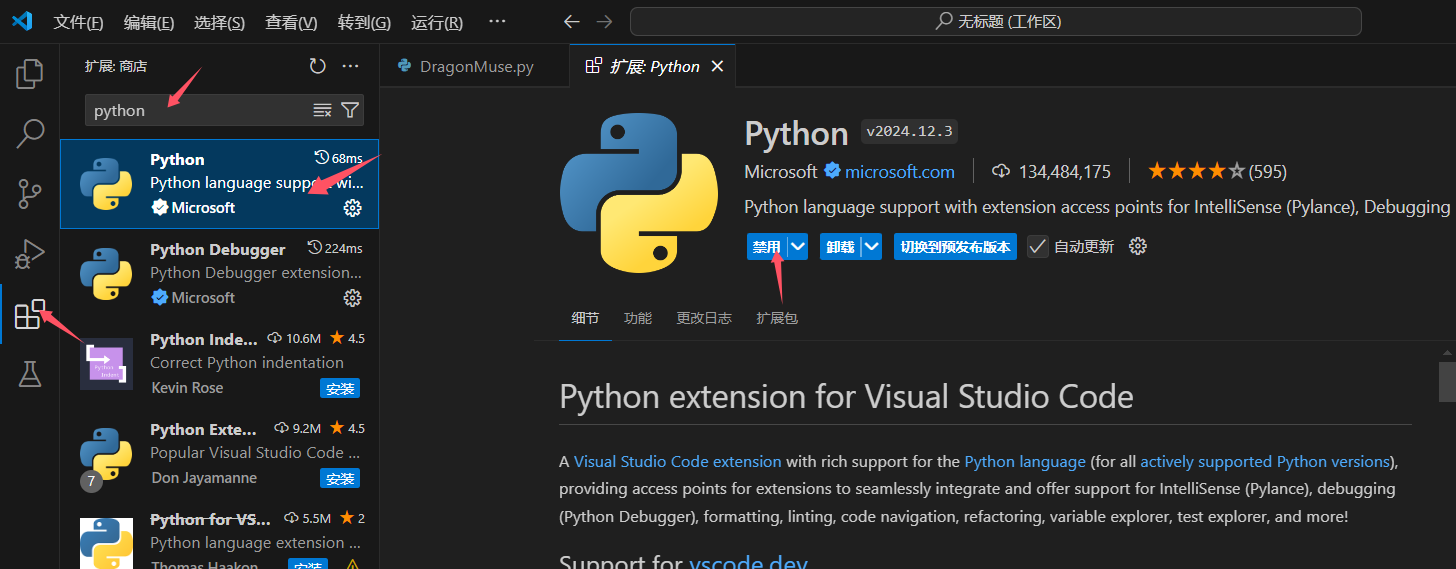Click the 卸载 button
Viewport: 1456px width, 569px height.
840,246
